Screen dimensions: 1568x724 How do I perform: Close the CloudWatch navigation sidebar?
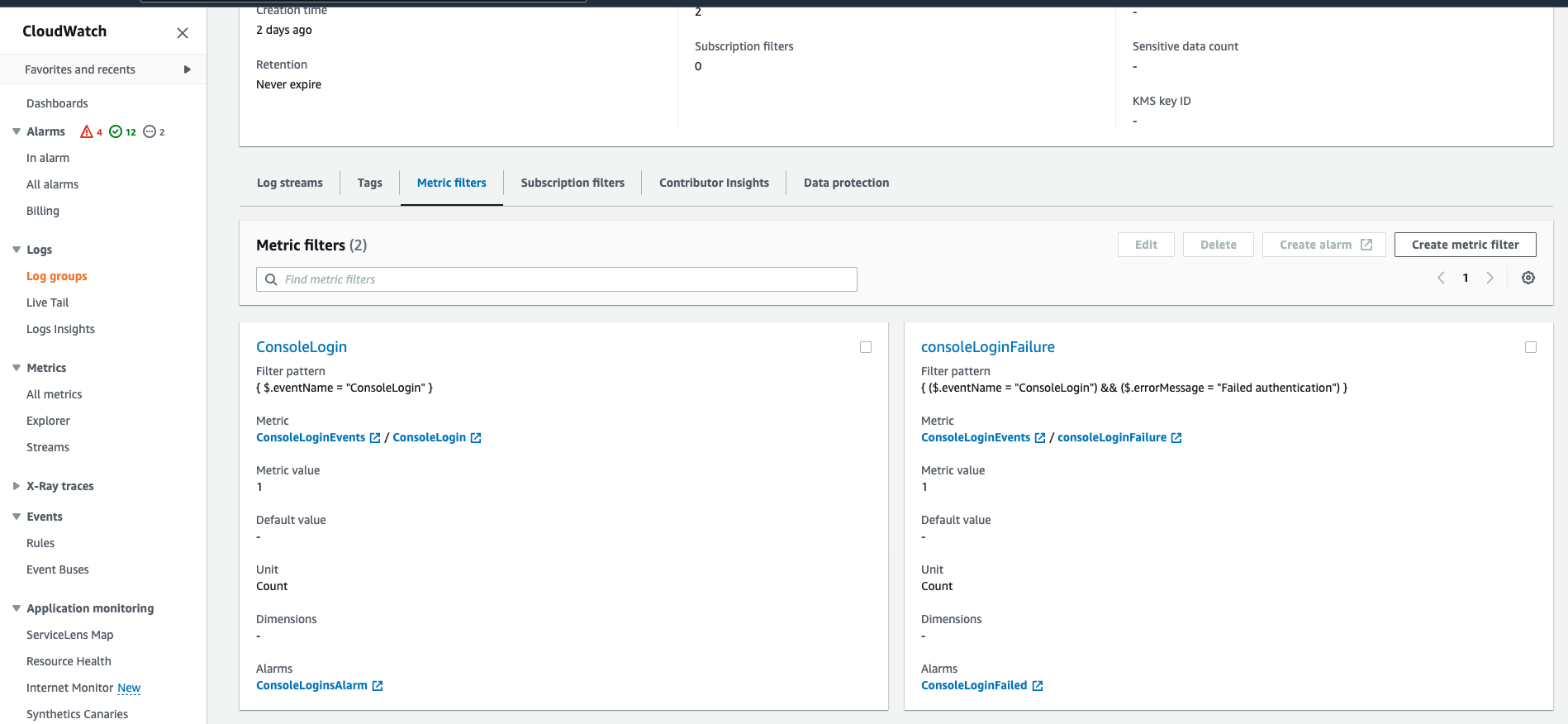183,33
